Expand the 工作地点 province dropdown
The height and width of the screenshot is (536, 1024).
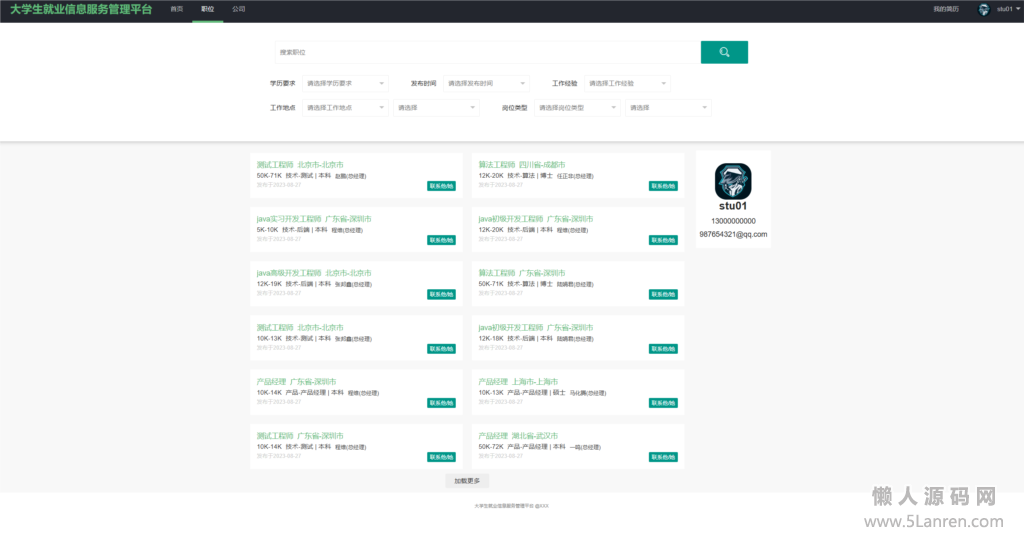[345, 107]
